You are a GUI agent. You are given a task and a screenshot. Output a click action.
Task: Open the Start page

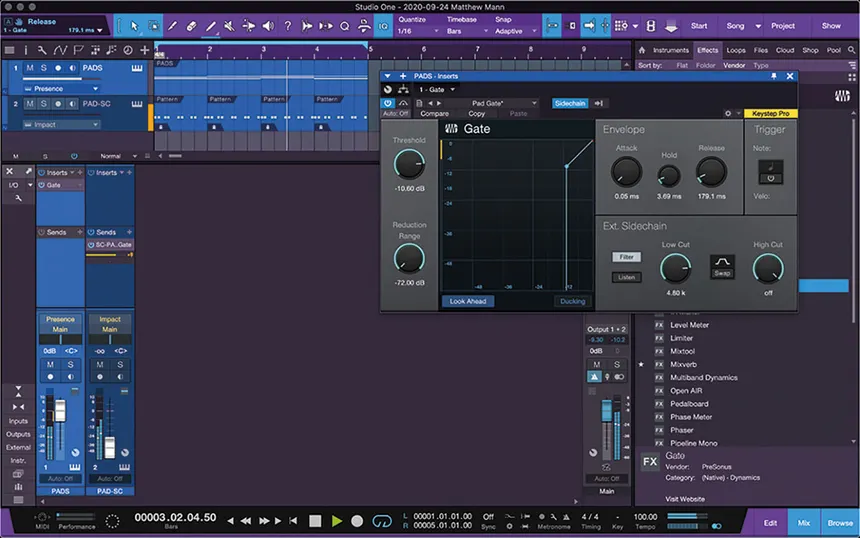(x=699, y=26)
